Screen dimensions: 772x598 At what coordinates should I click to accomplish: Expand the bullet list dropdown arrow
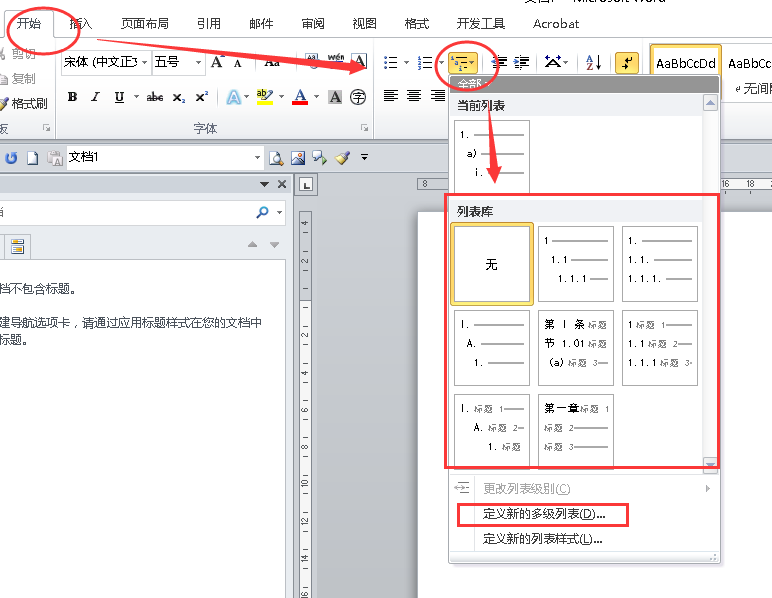pyautogui.click(x=406, y=63)
